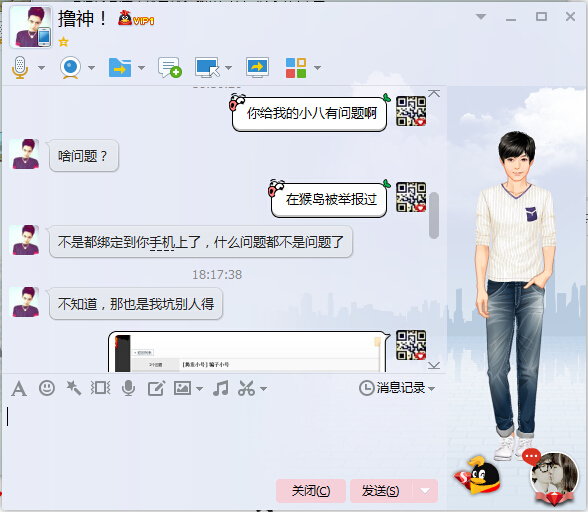
Task: Click message 不知道，那也是我坑别人得
Action: [136, 304]
